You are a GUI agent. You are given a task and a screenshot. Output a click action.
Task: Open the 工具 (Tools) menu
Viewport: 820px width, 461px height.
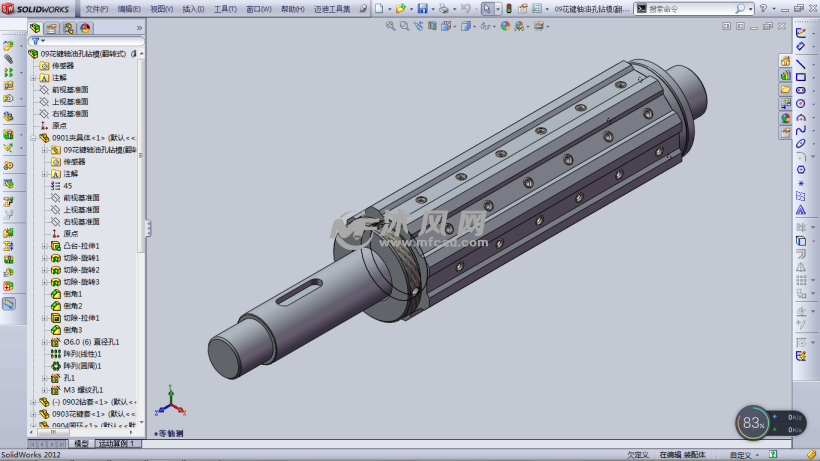[x=226, y=8]
